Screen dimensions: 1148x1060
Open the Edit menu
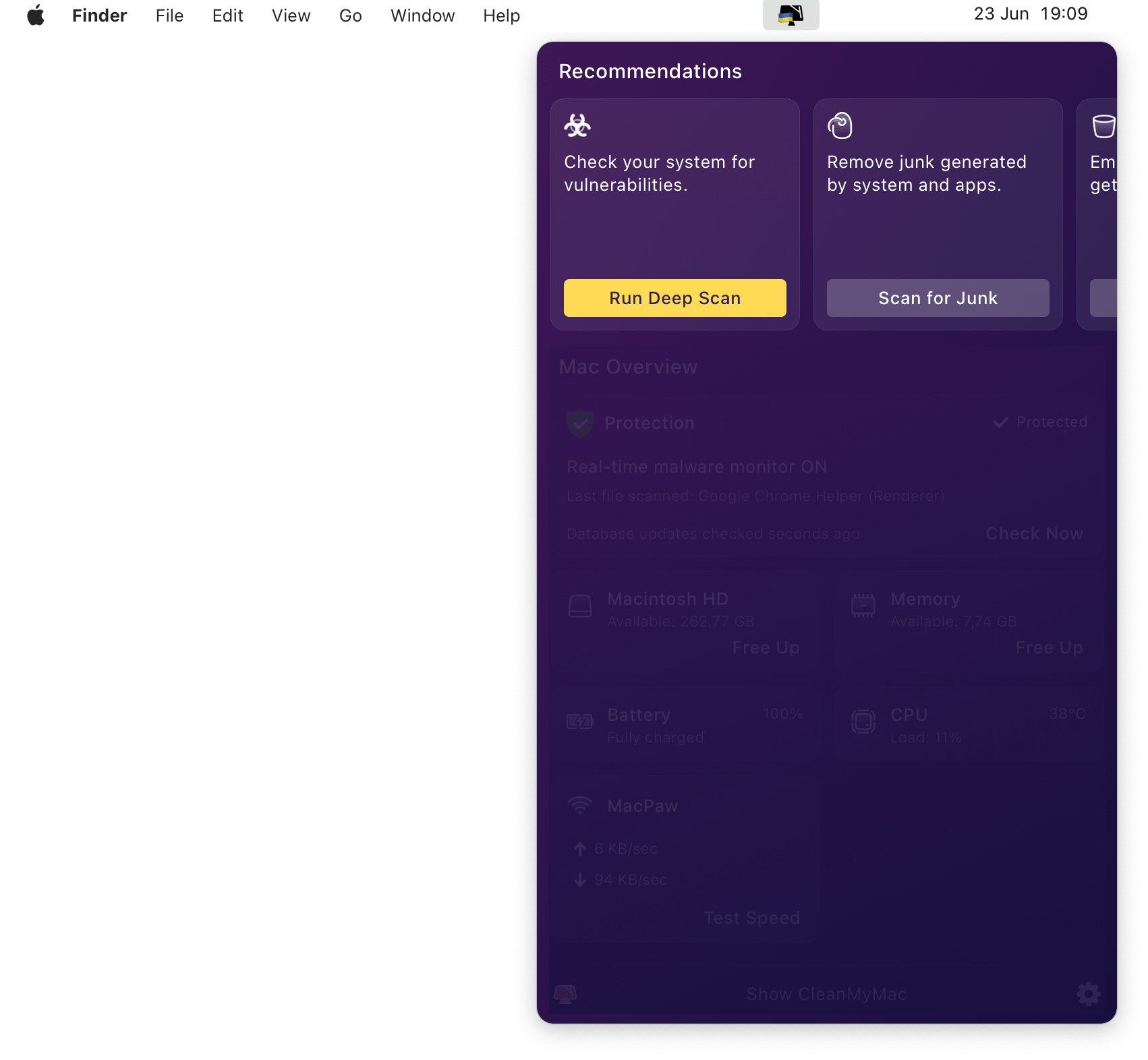point(228,16)
